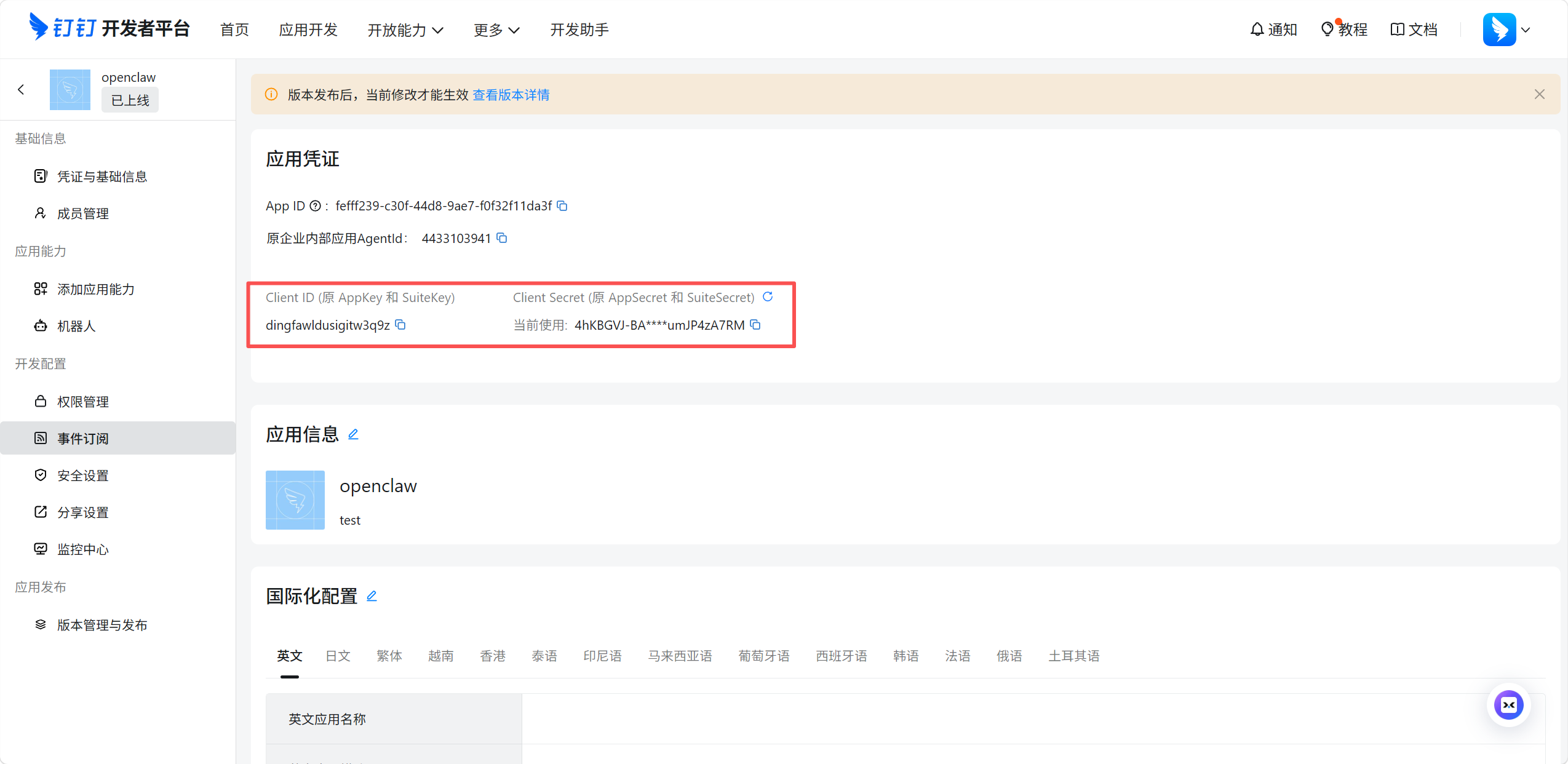Refresh the Client Secret

point(768,297)
